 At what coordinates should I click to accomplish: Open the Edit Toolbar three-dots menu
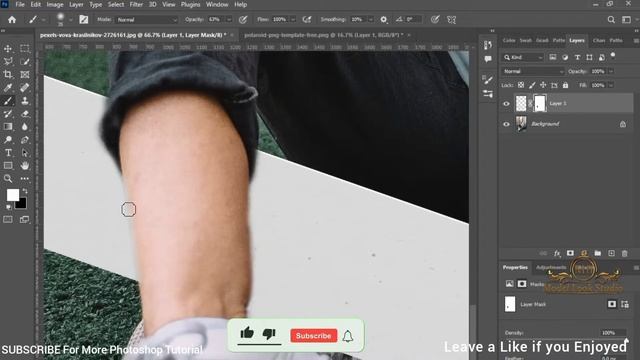[x=25, y=178]
